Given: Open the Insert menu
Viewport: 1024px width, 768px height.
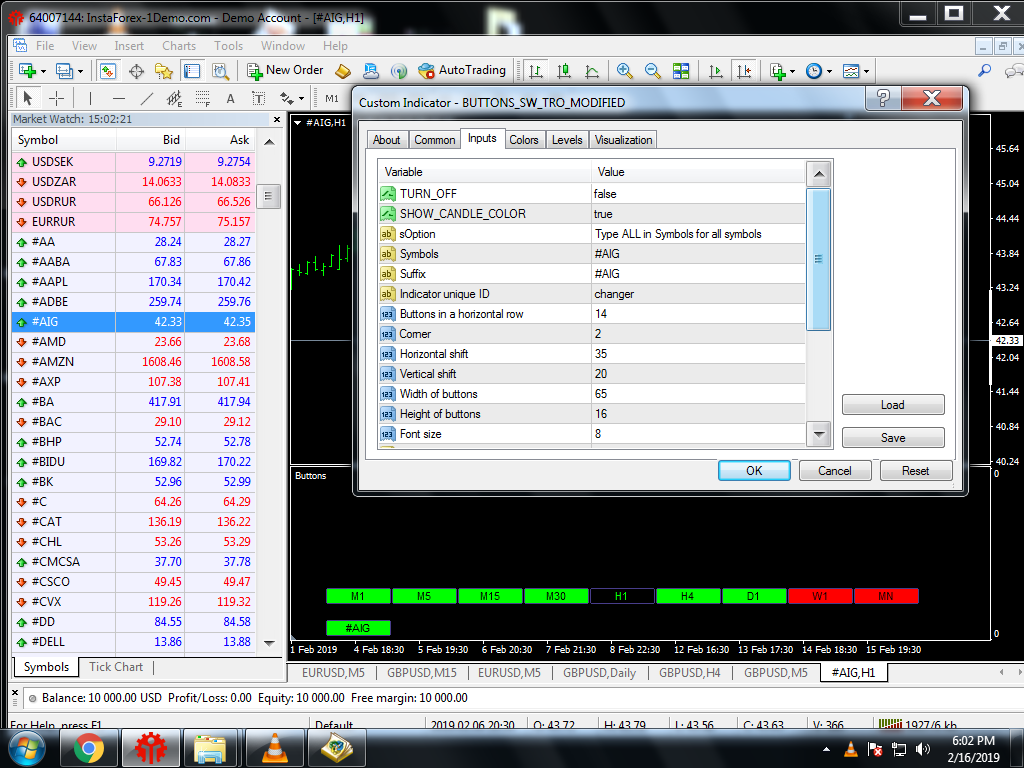Looking at the screenshot, I should 129,46.
